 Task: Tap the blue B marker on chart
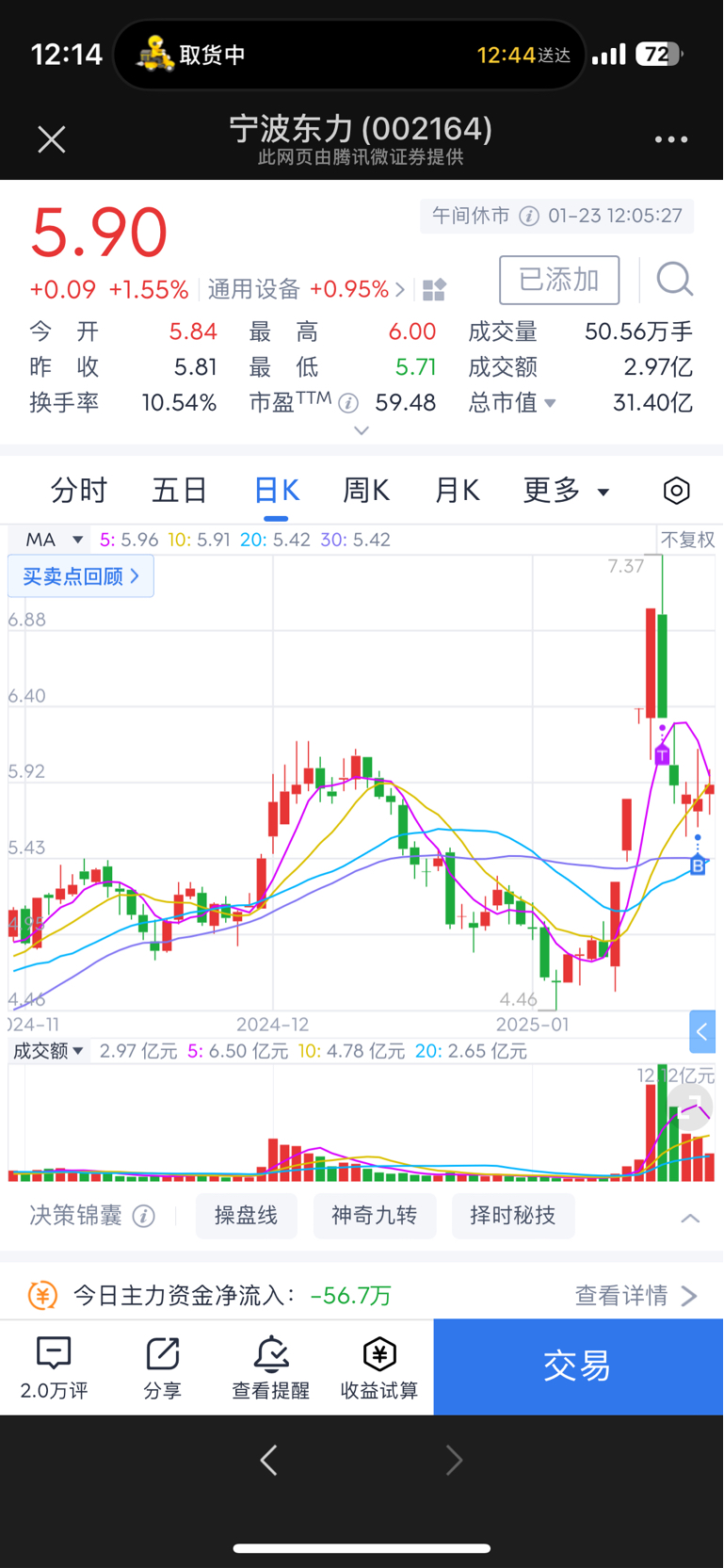(x=698, y=865)
